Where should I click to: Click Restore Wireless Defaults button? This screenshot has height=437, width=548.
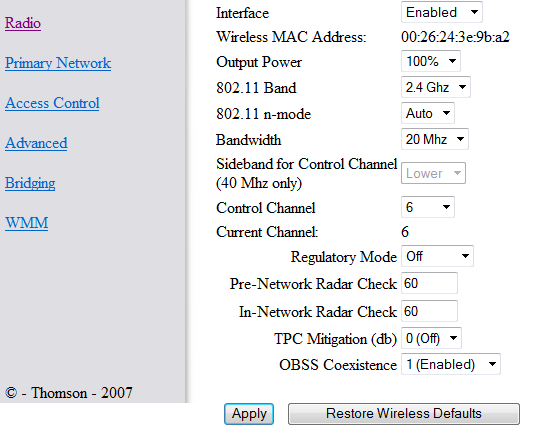pos(404,414)
